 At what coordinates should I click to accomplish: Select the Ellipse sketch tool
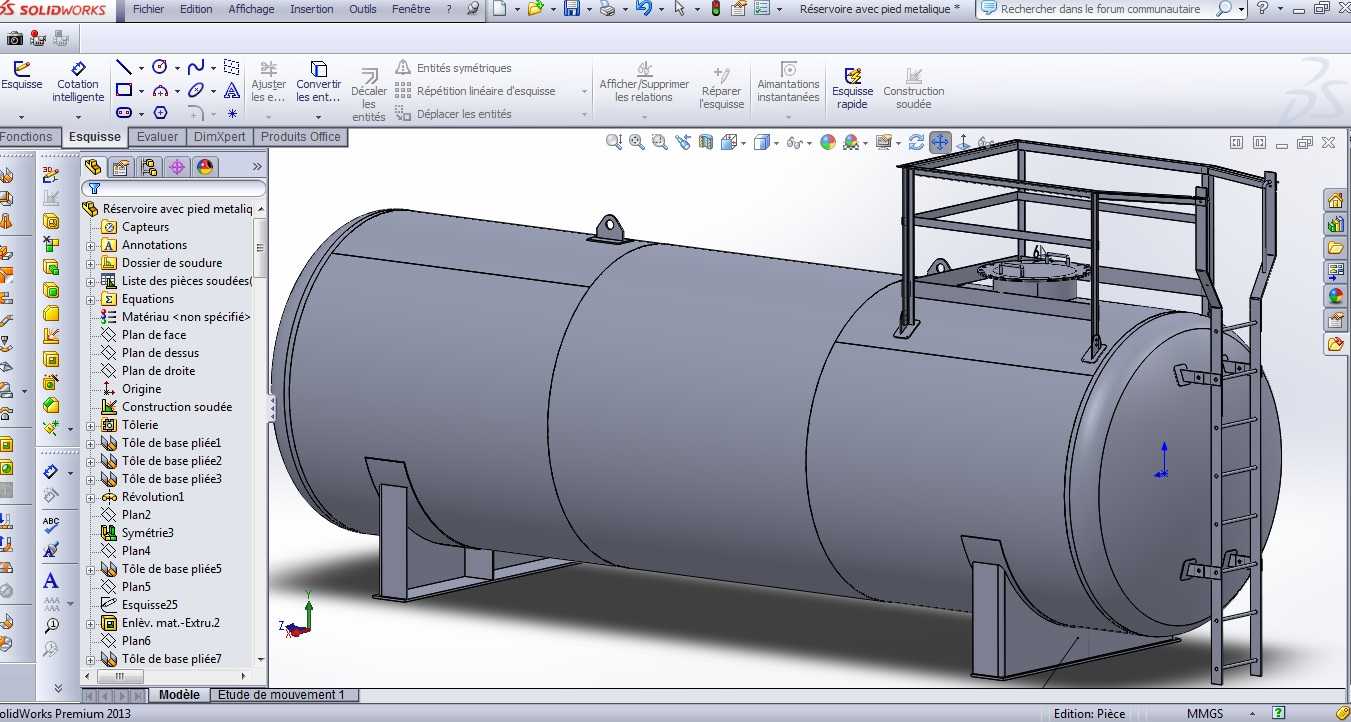(196, 90)
